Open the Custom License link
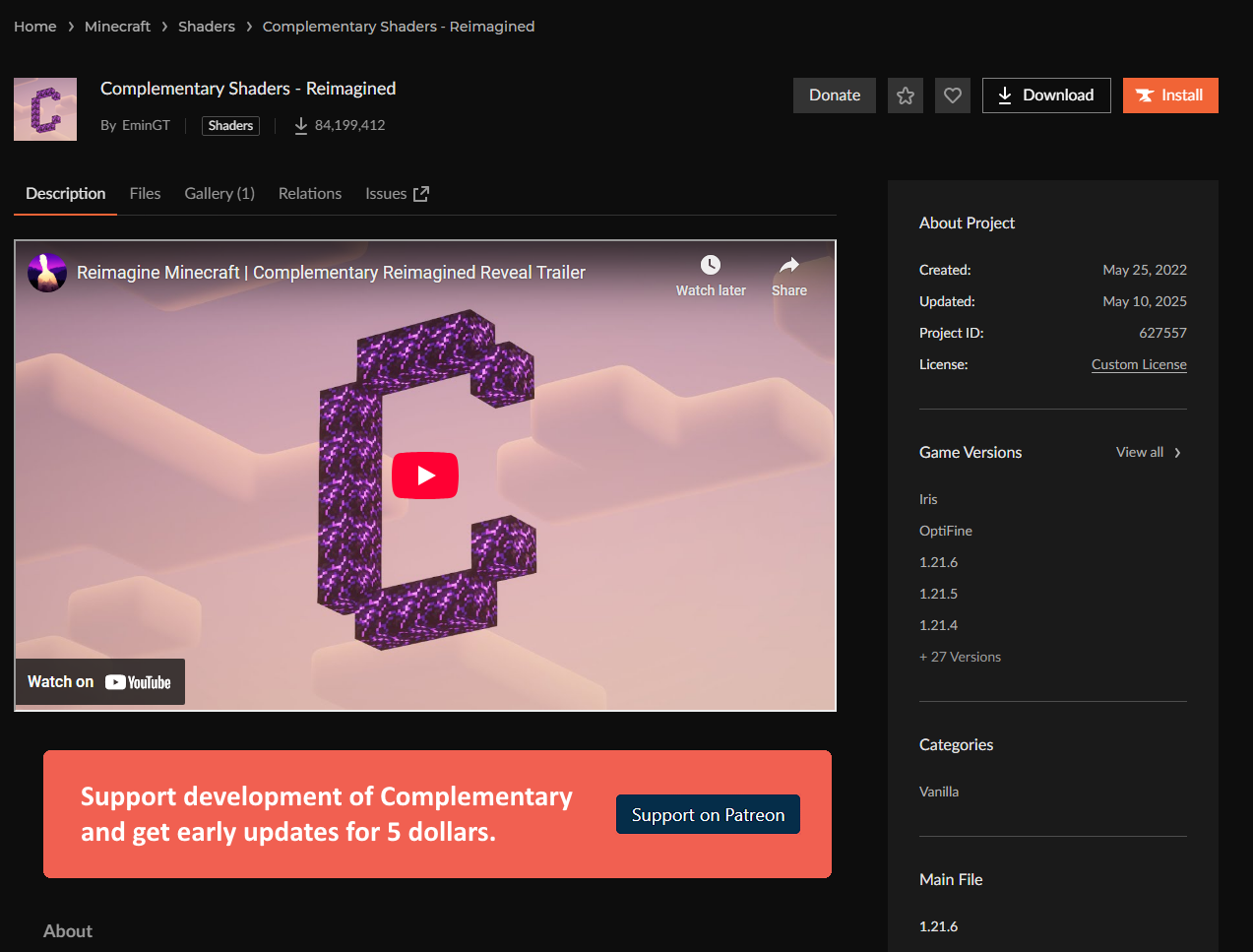This screenshot has height=952, width=1253. 1139,364
